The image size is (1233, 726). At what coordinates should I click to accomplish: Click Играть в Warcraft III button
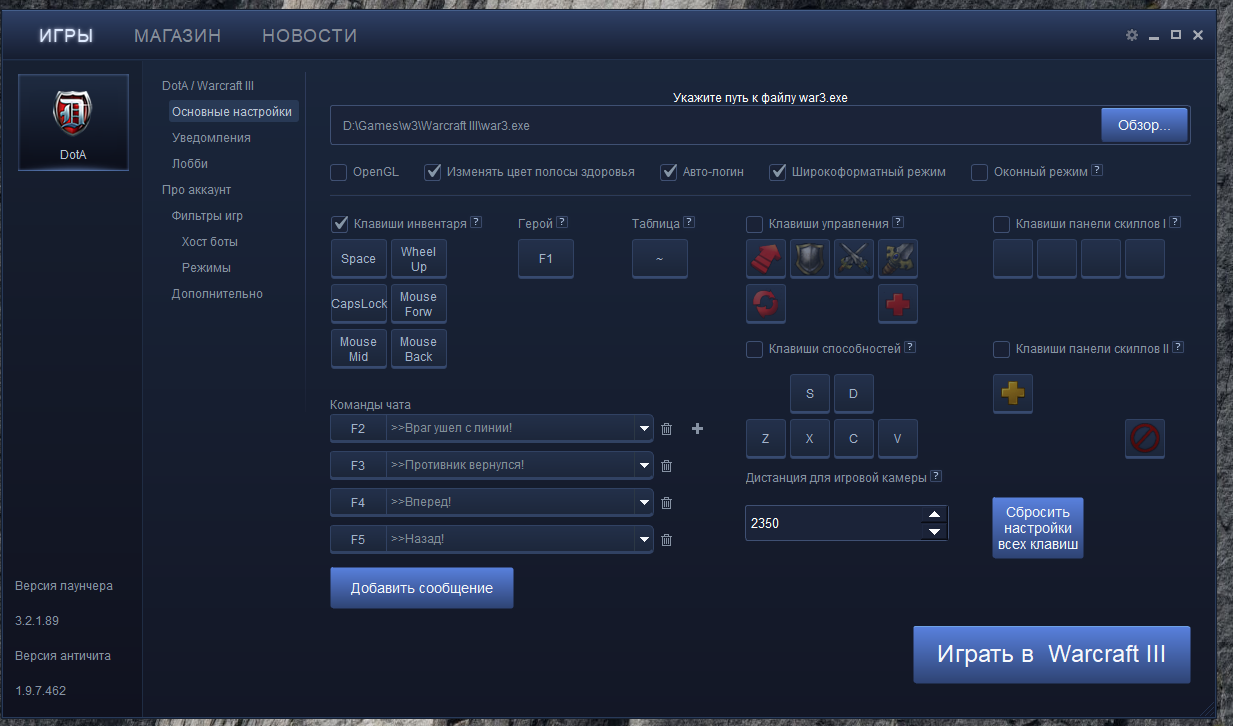point(1052,655)
